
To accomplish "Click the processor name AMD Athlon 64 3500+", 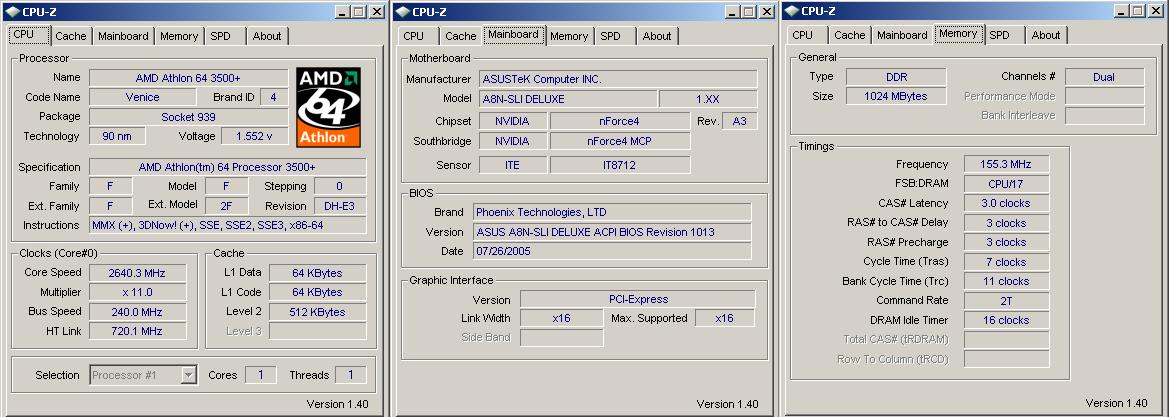I will [188, 78].
